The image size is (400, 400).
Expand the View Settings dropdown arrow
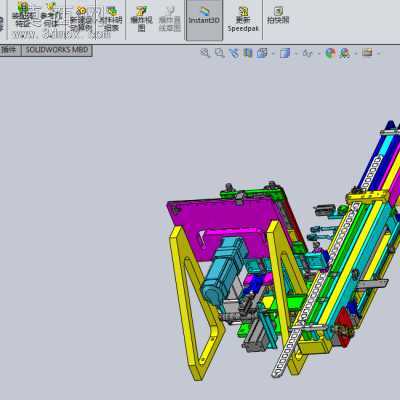point(378,53)
